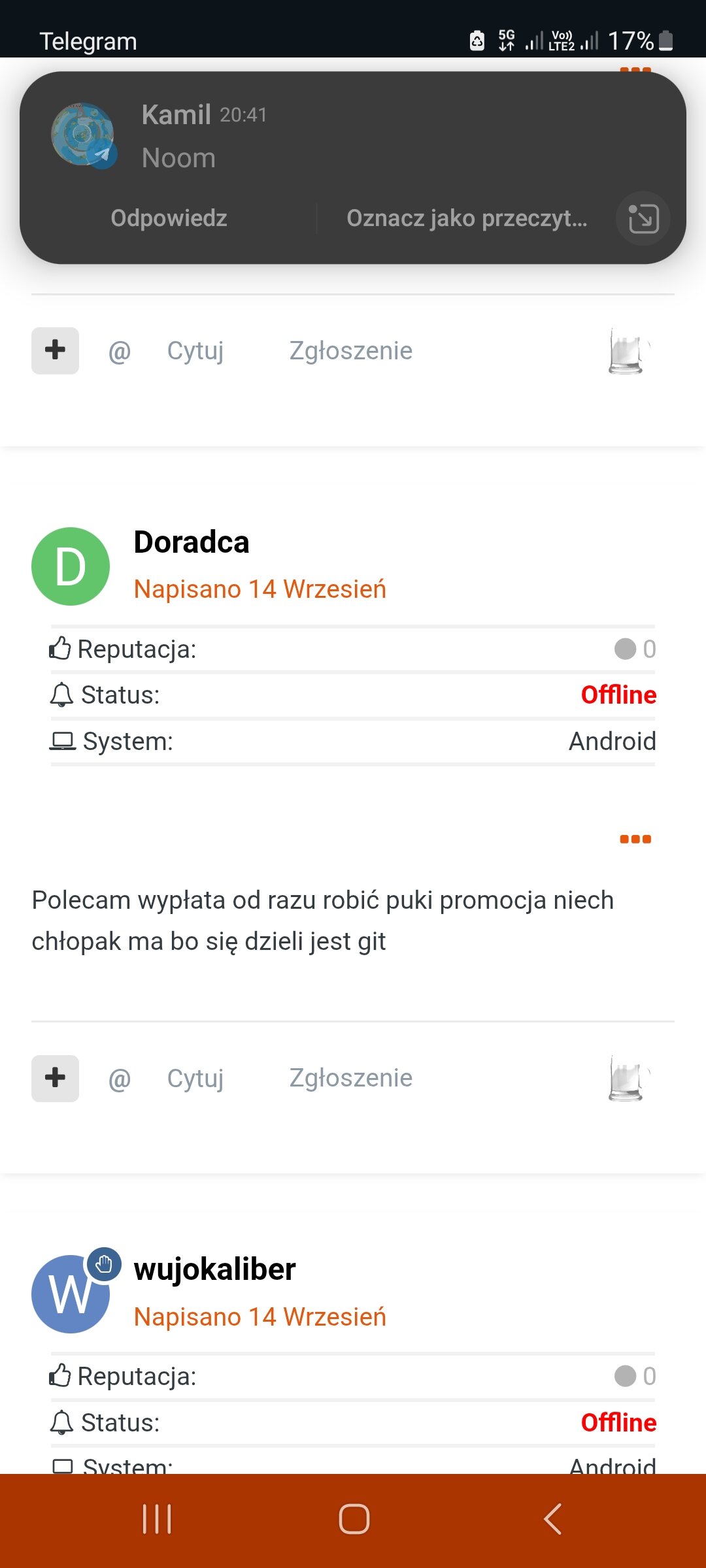
Task: Tap the plus multiquote button above Doradca's post
Action: pos(55,351)
